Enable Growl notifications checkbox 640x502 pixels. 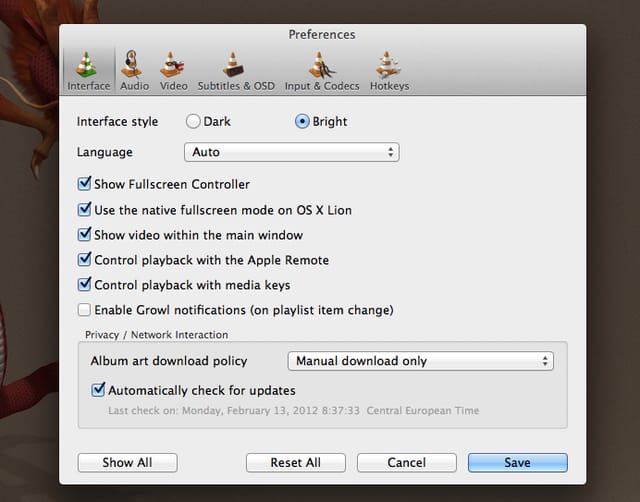point(84,310)
